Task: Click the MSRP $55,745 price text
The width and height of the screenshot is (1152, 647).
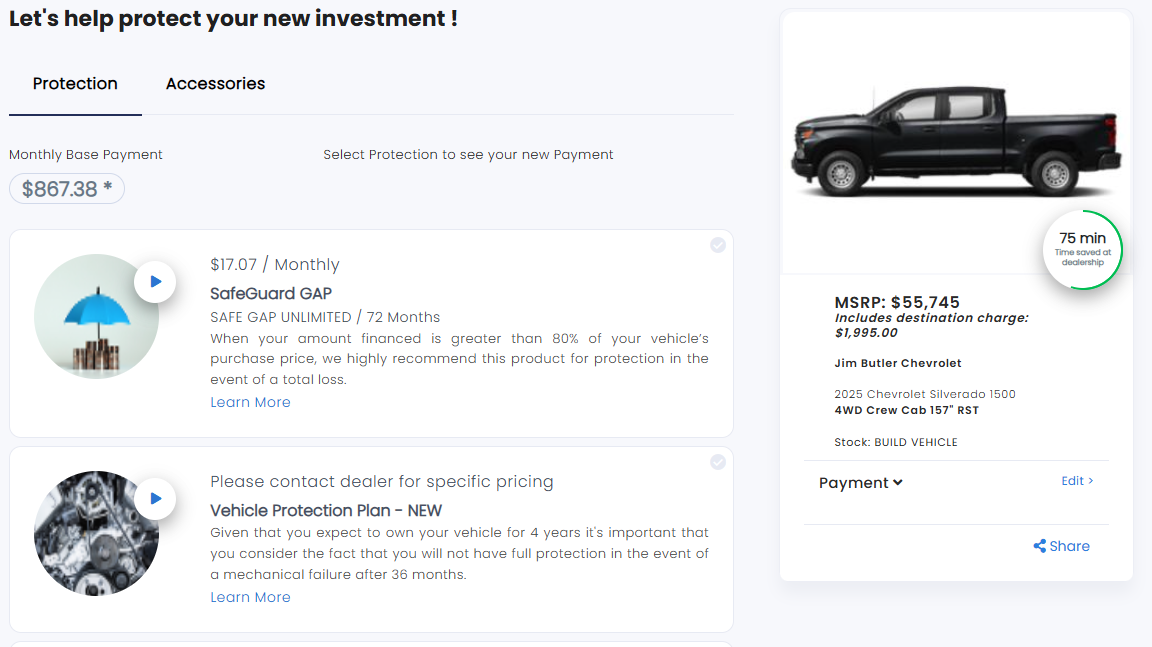Action: click(x=897, y=302)
